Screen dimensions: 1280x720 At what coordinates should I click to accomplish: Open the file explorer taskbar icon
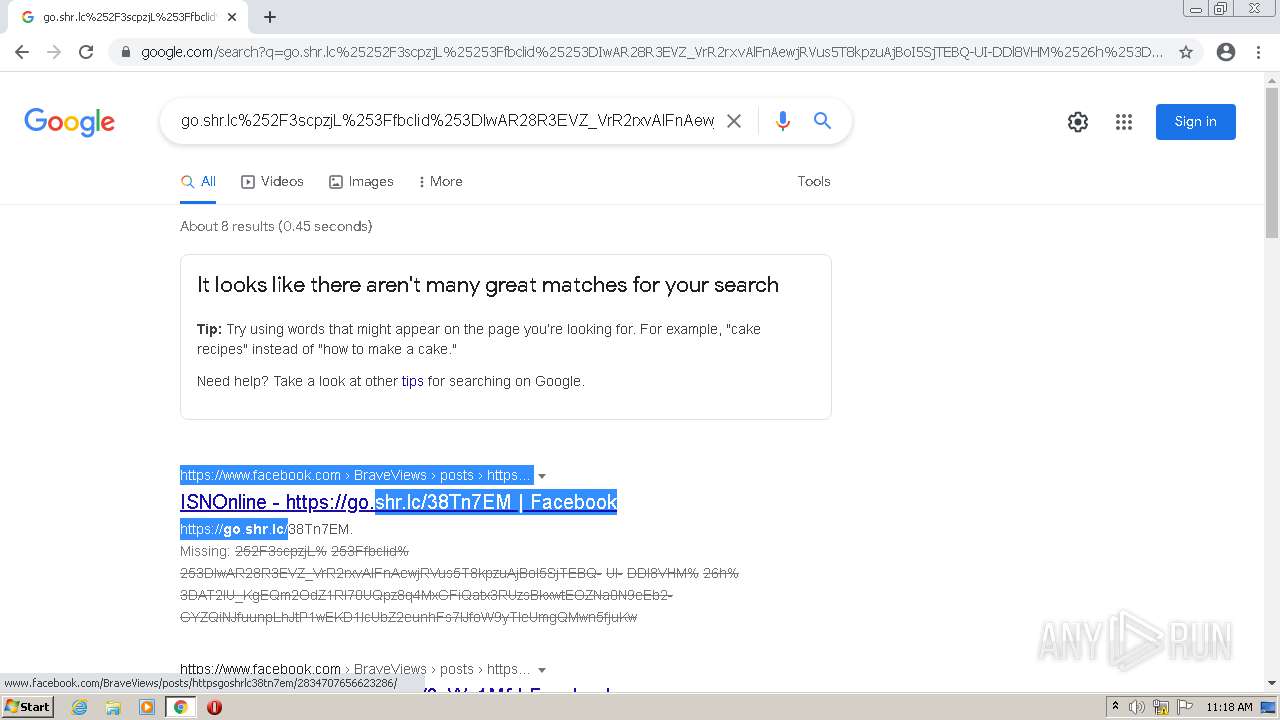(113, 707)
